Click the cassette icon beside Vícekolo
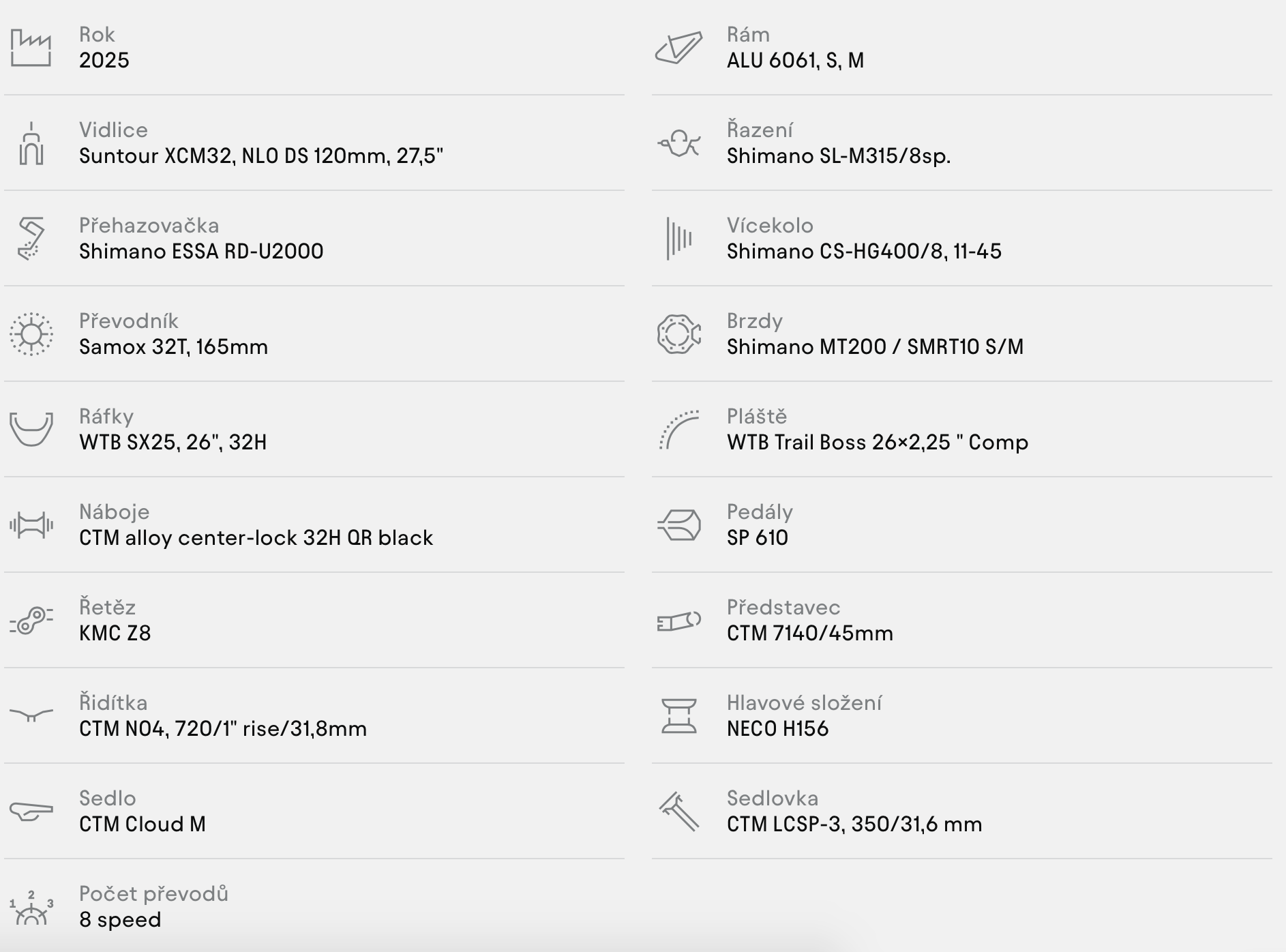 point(678,239)
